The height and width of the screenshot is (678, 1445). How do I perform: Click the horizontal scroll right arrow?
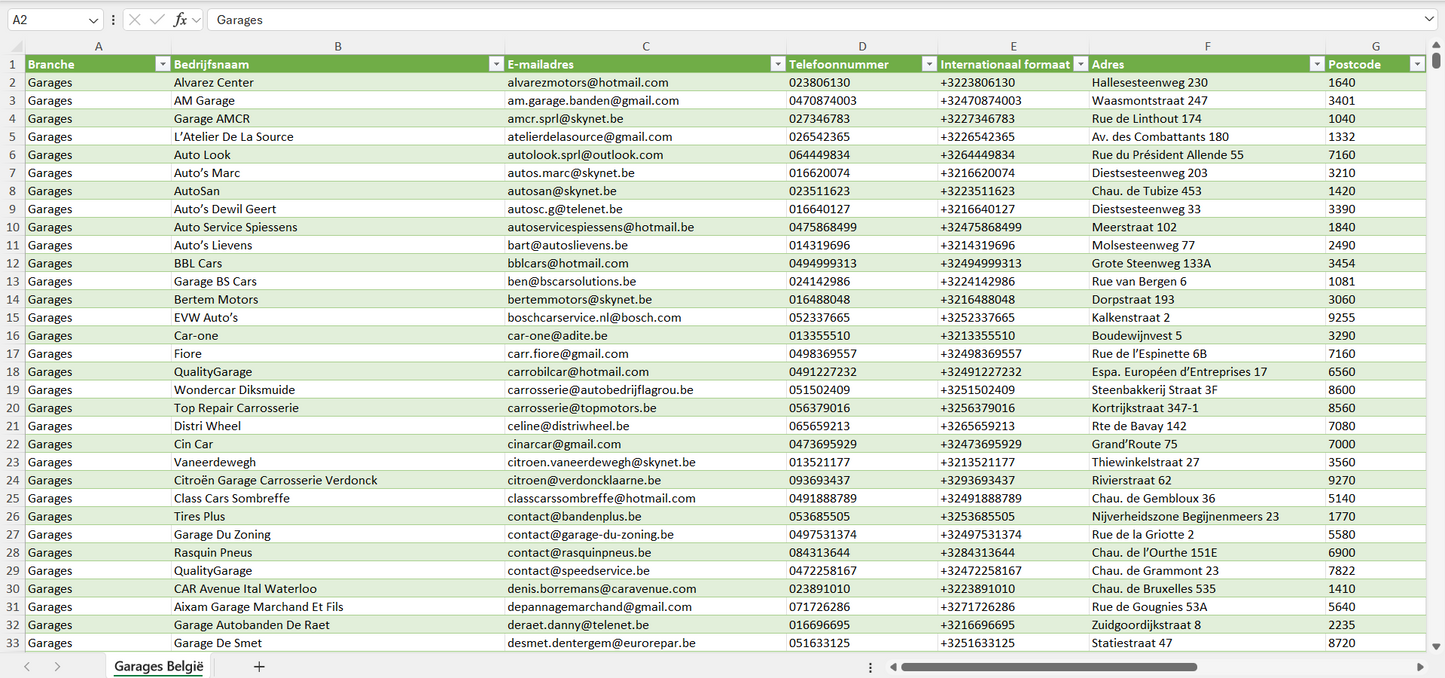1420,667
